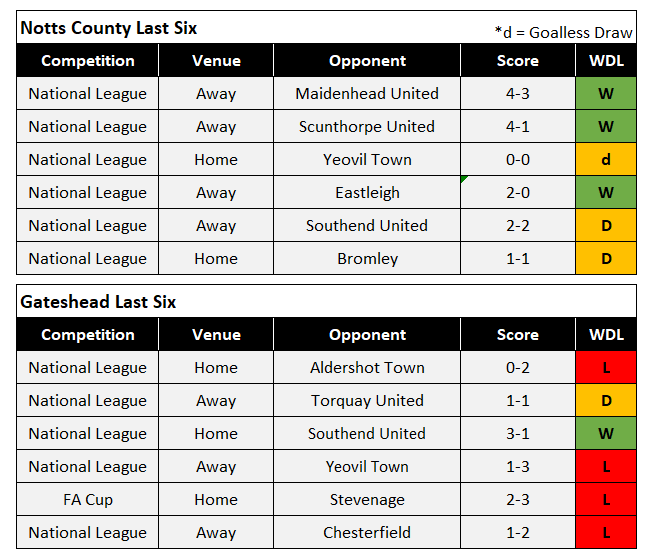
Task: Select the "Gateshead Last Six" title cell
Action: 98,302
